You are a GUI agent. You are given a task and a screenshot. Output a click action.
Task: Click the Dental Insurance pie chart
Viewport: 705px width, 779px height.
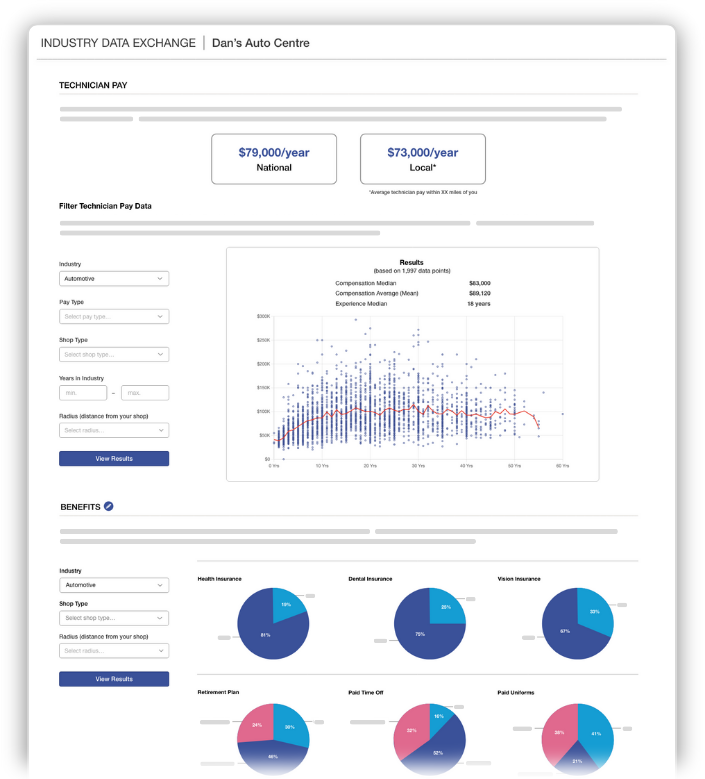click(x=430, y=623)
